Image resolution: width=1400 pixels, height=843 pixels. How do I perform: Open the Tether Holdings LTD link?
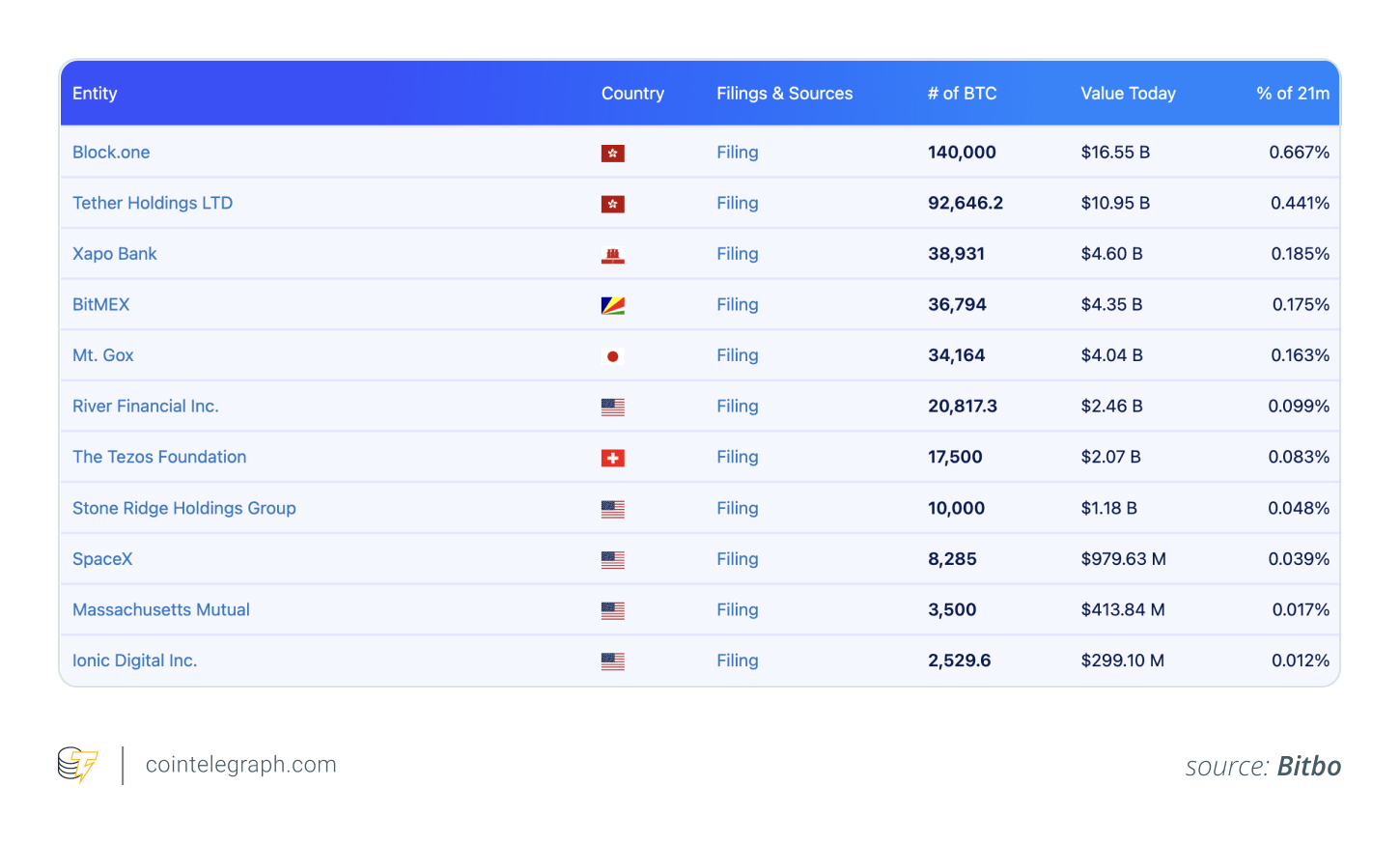pos(153,203)
